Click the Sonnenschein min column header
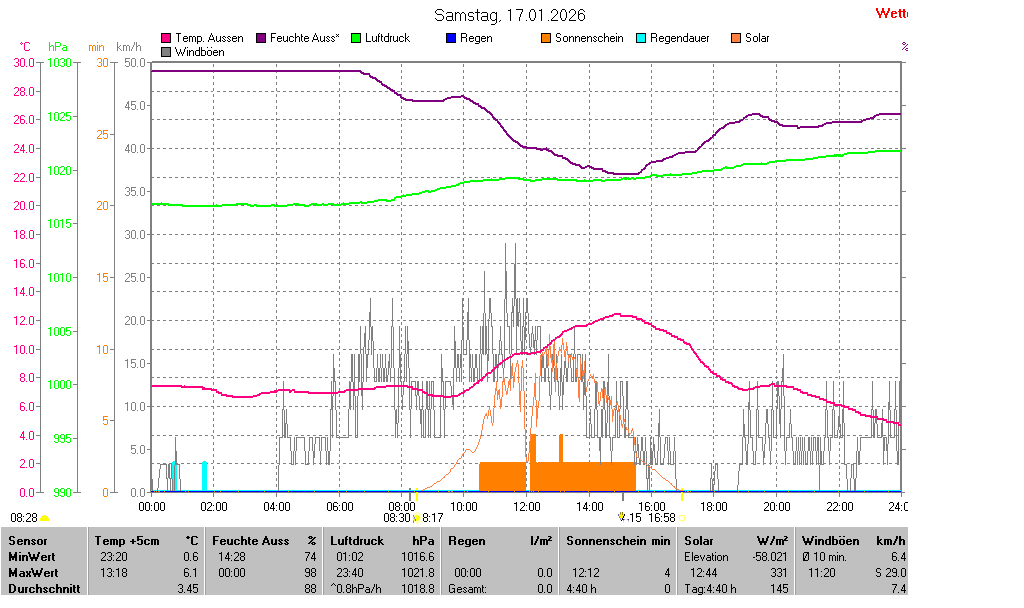 tap(618, 541)
